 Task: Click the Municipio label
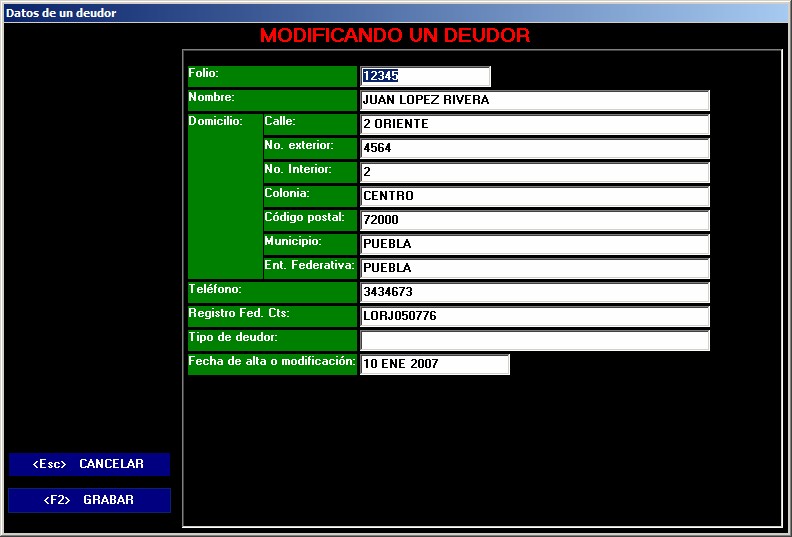tap(310, 245)
